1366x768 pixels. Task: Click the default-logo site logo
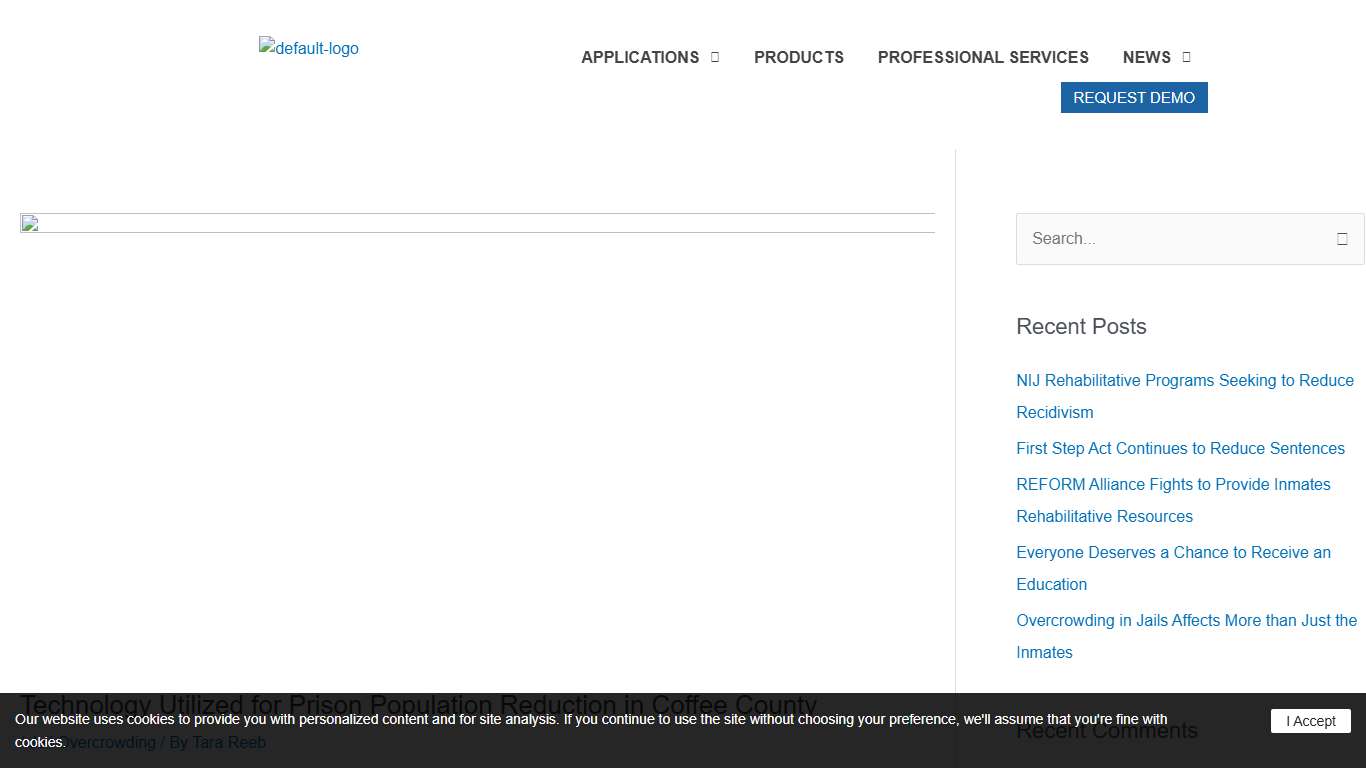click(x=308, y=48)
